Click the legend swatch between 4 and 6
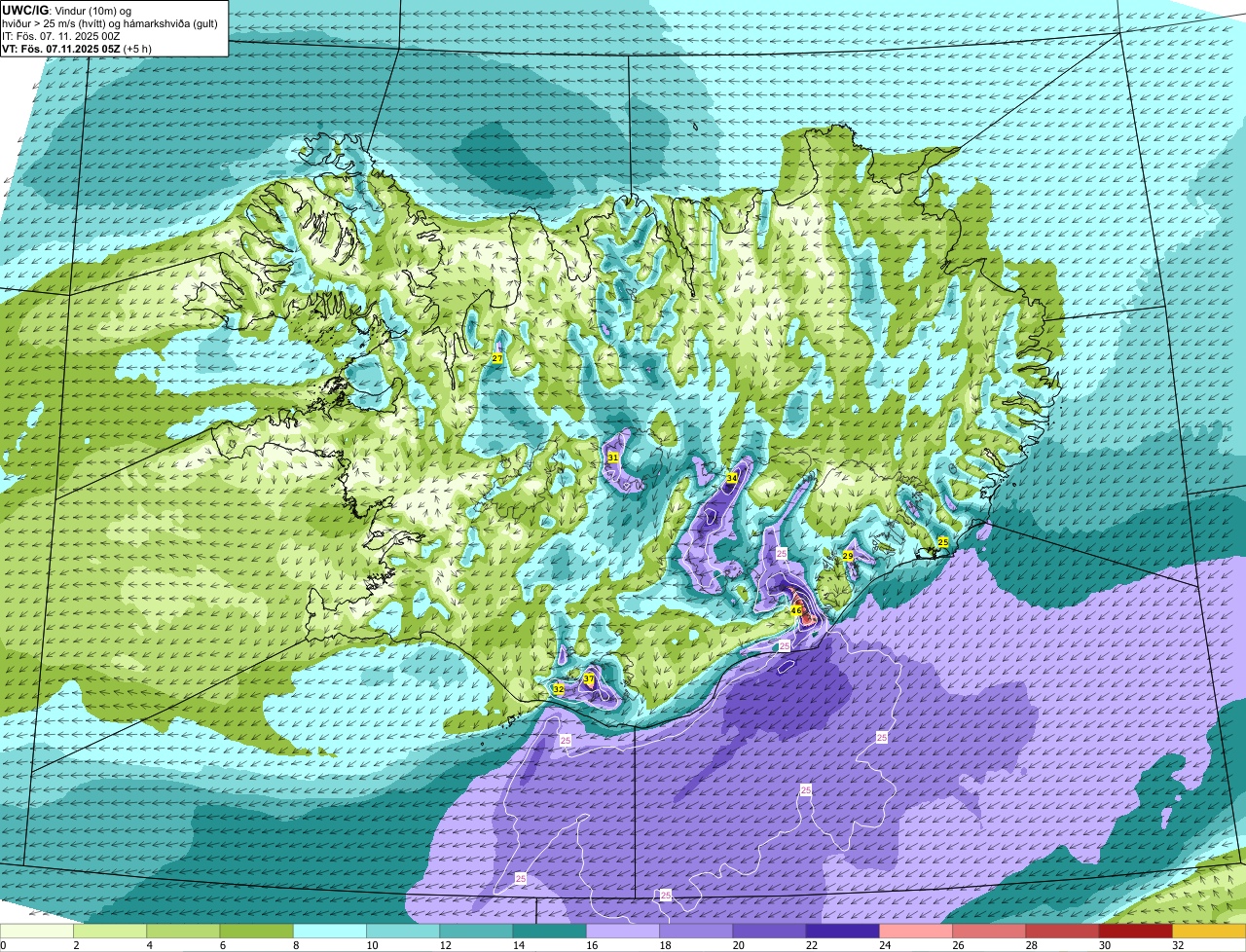 pyautogui.click(x=183, y=932)
